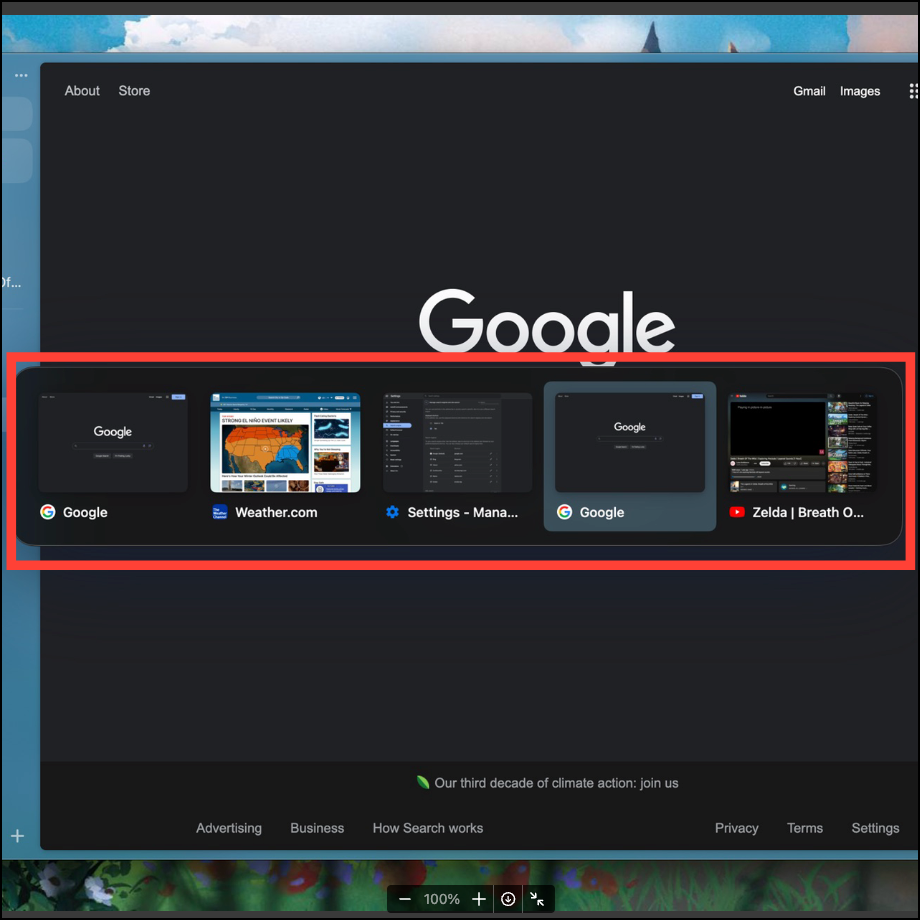Click the Settings gear favicon
The image size is (920, 920).
click(x=392, y=512)
